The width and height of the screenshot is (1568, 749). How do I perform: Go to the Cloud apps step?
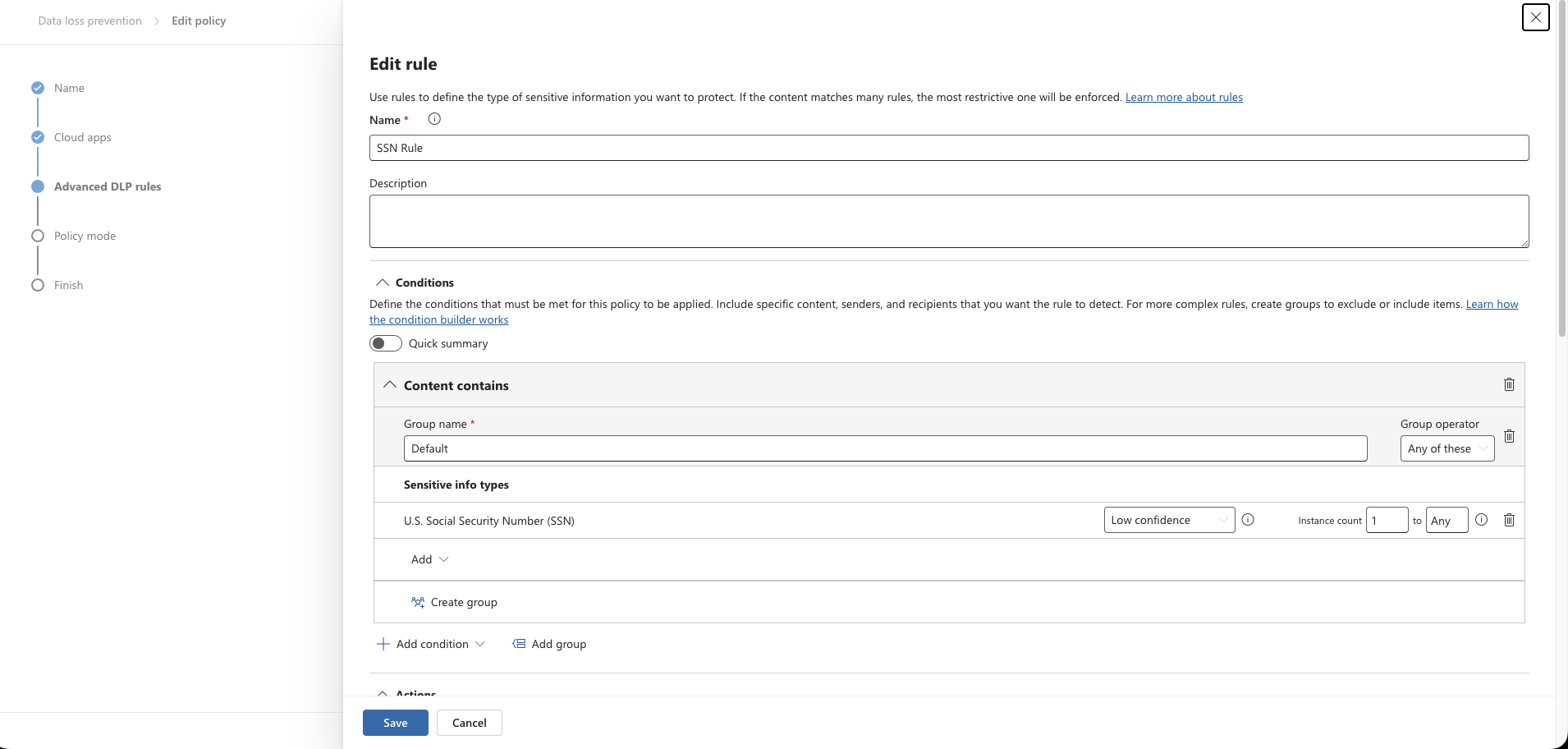(x=82, y=137)
